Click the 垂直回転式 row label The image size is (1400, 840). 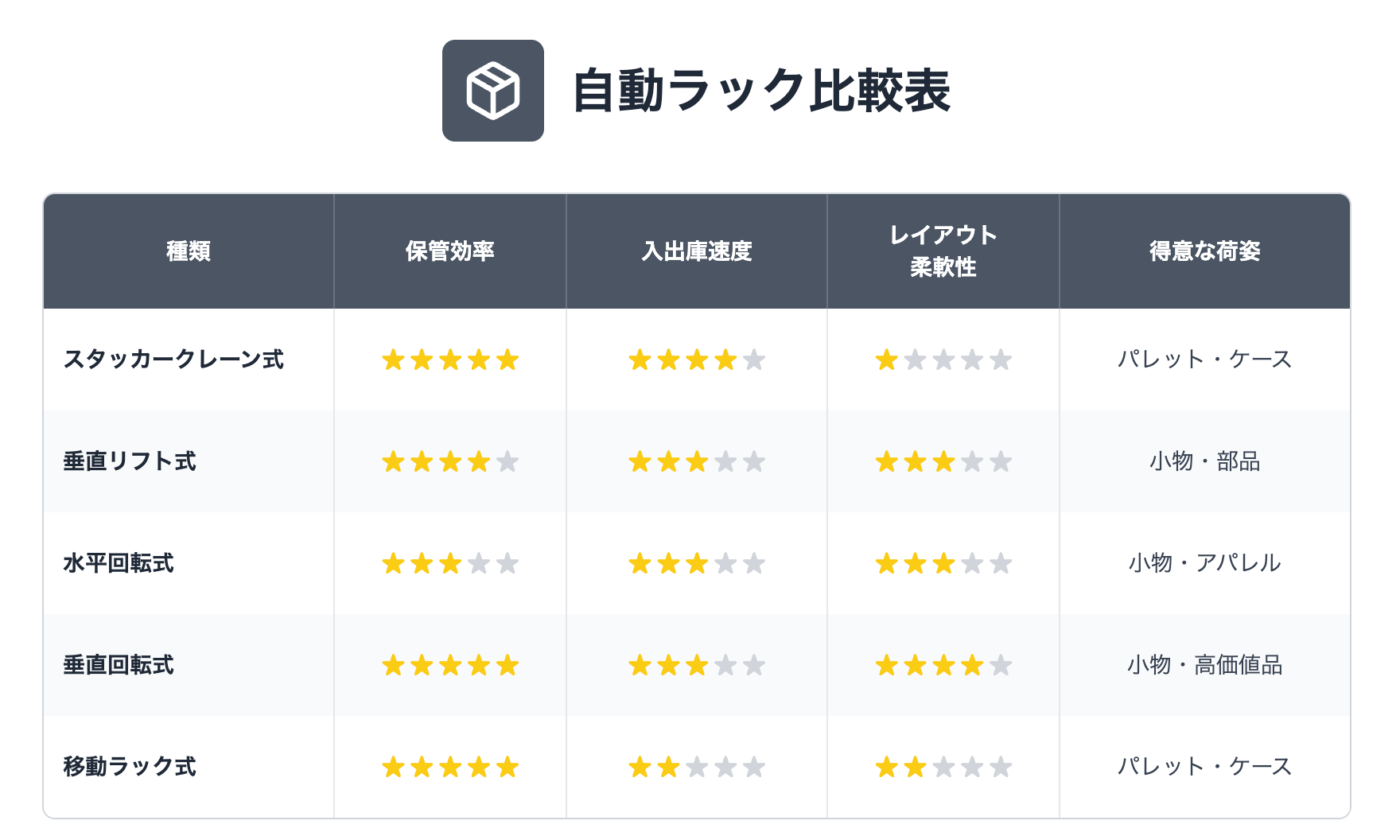(x=119, y=665)
